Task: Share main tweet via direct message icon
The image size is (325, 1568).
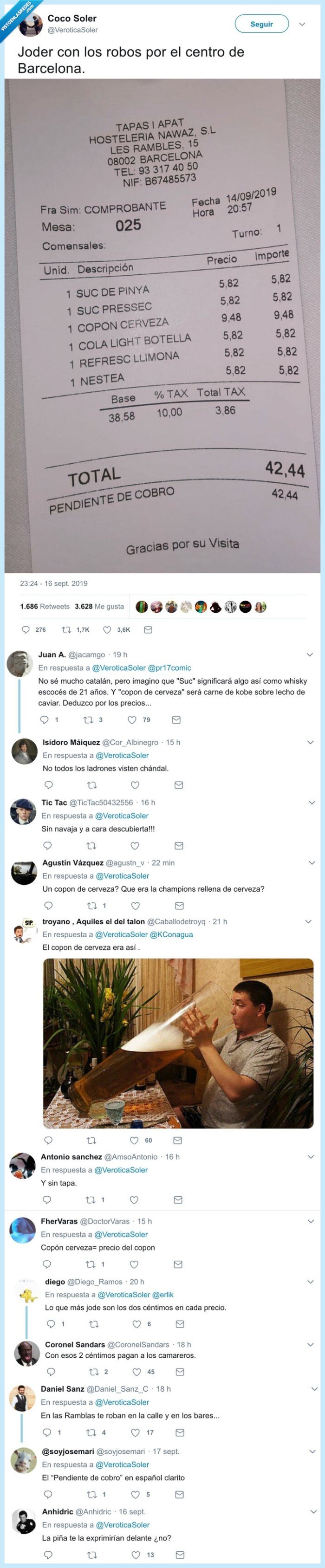Action: coord(148,629)
